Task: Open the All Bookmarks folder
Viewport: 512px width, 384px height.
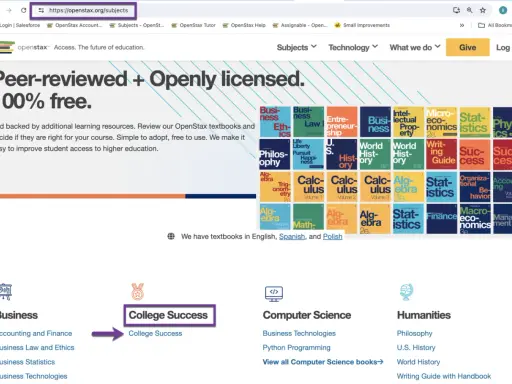Action: [x=495, y=25]
